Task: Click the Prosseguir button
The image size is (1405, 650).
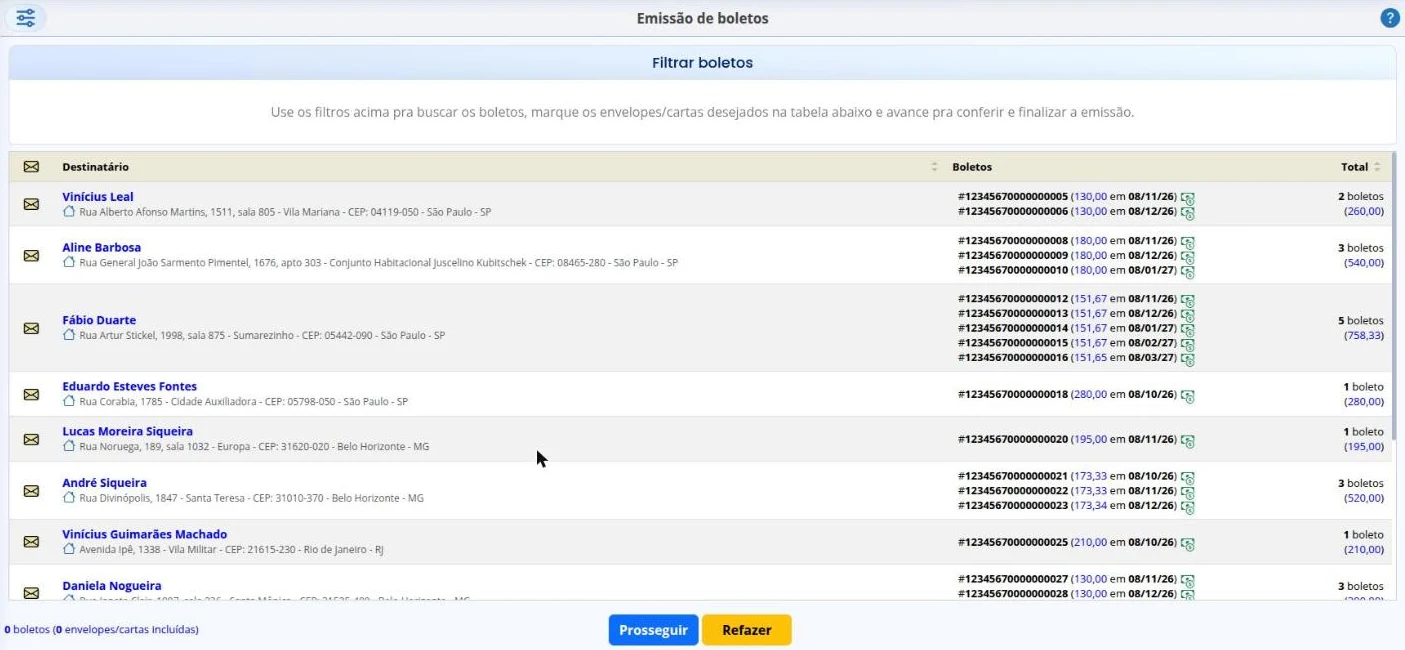Action: pyautogui.click(x=653, y=630)
